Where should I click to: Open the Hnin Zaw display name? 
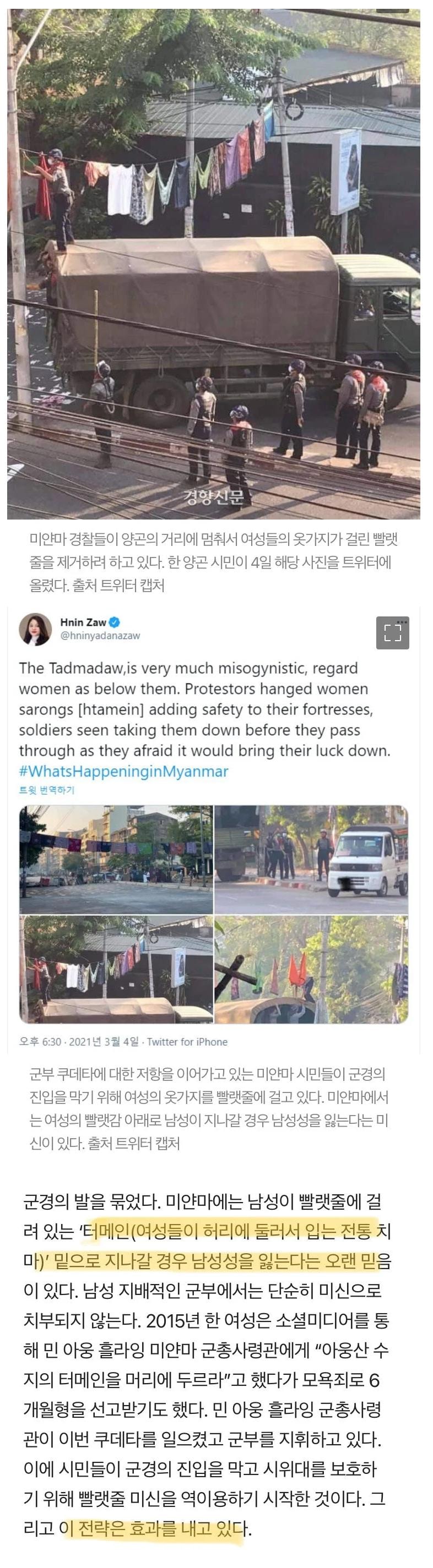coord(83,622)
